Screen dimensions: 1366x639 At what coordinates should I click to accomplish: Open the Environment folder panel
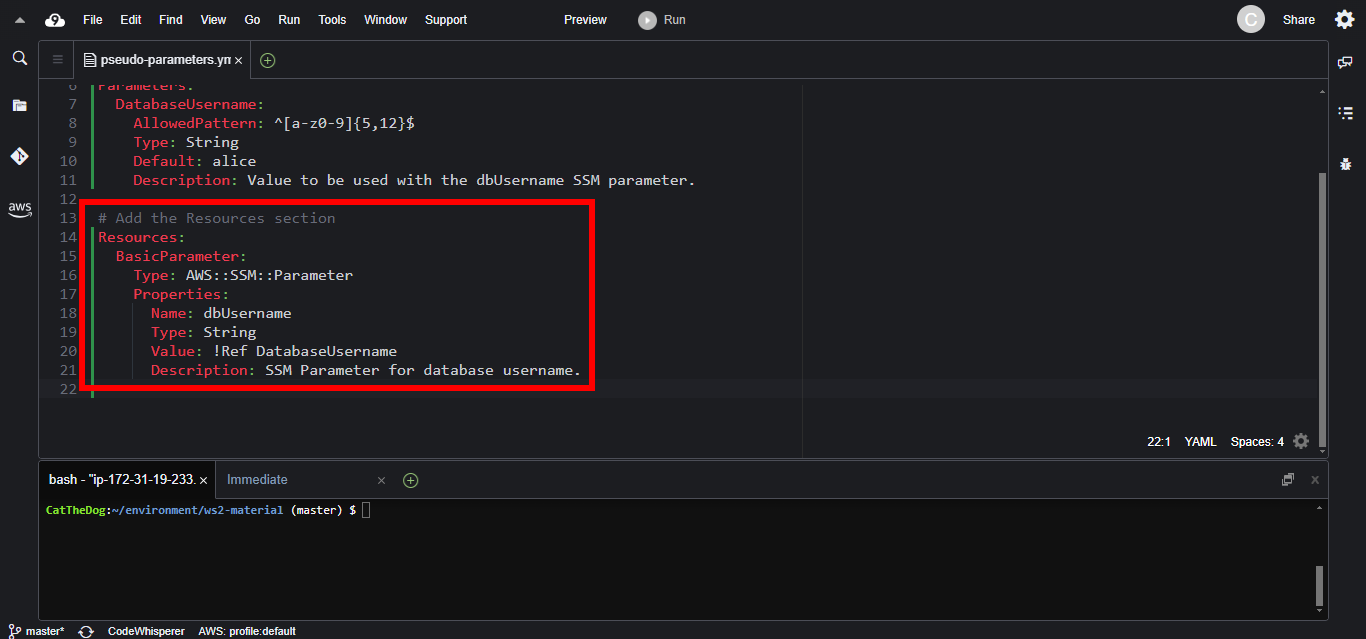point(19,105)
